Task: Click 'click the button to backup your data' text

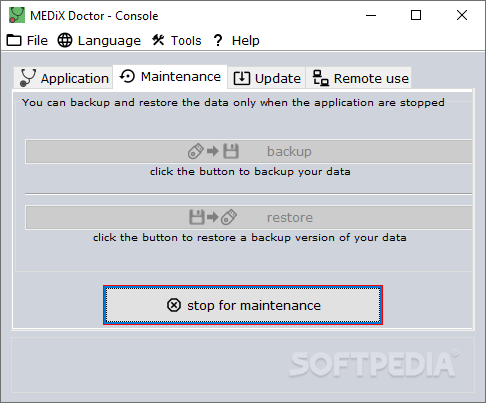Action: pos(250,172)
